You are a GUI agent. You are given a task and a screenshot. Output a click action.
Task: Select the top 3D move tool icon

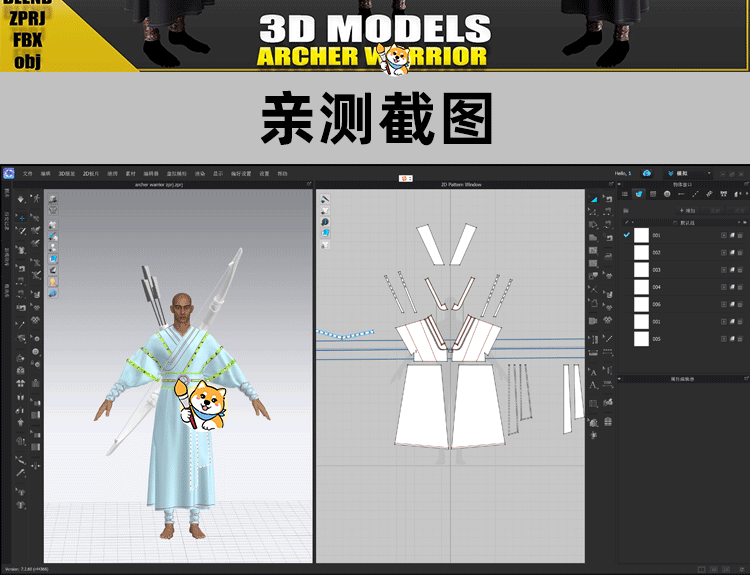[22, 198]
